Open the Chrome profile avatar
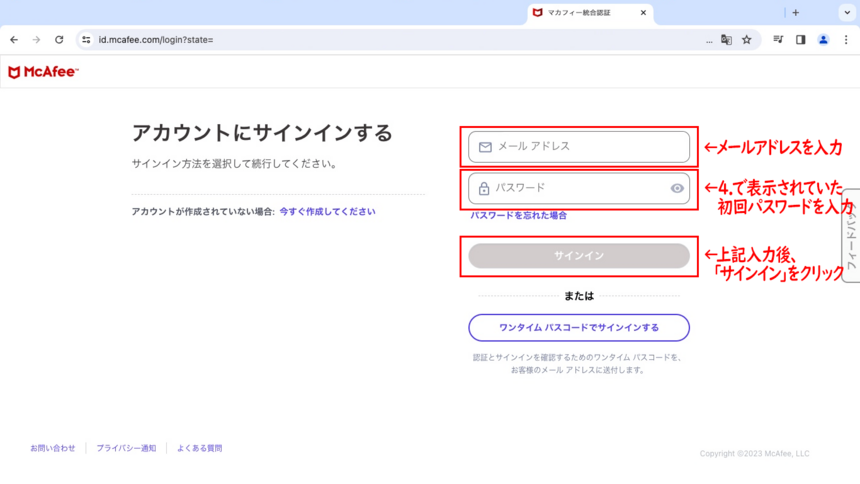 click(823, 40)
